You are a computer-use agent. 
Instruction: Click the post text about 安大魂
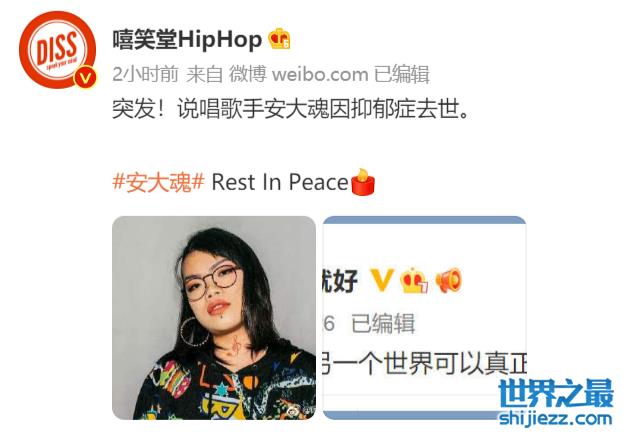click(291, 109)
